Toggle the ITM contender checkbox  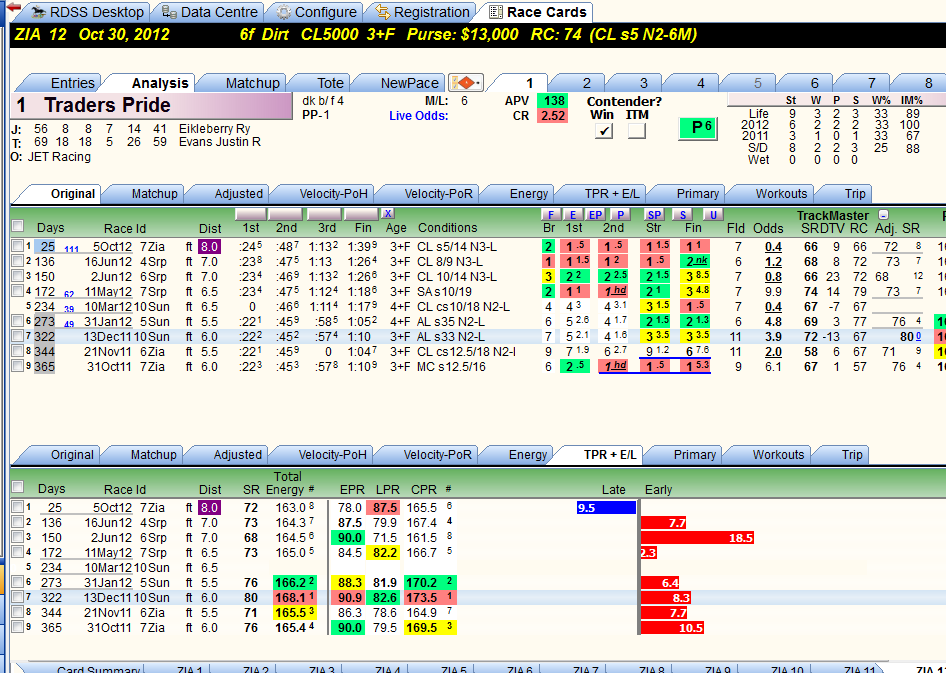click(636, 130)
